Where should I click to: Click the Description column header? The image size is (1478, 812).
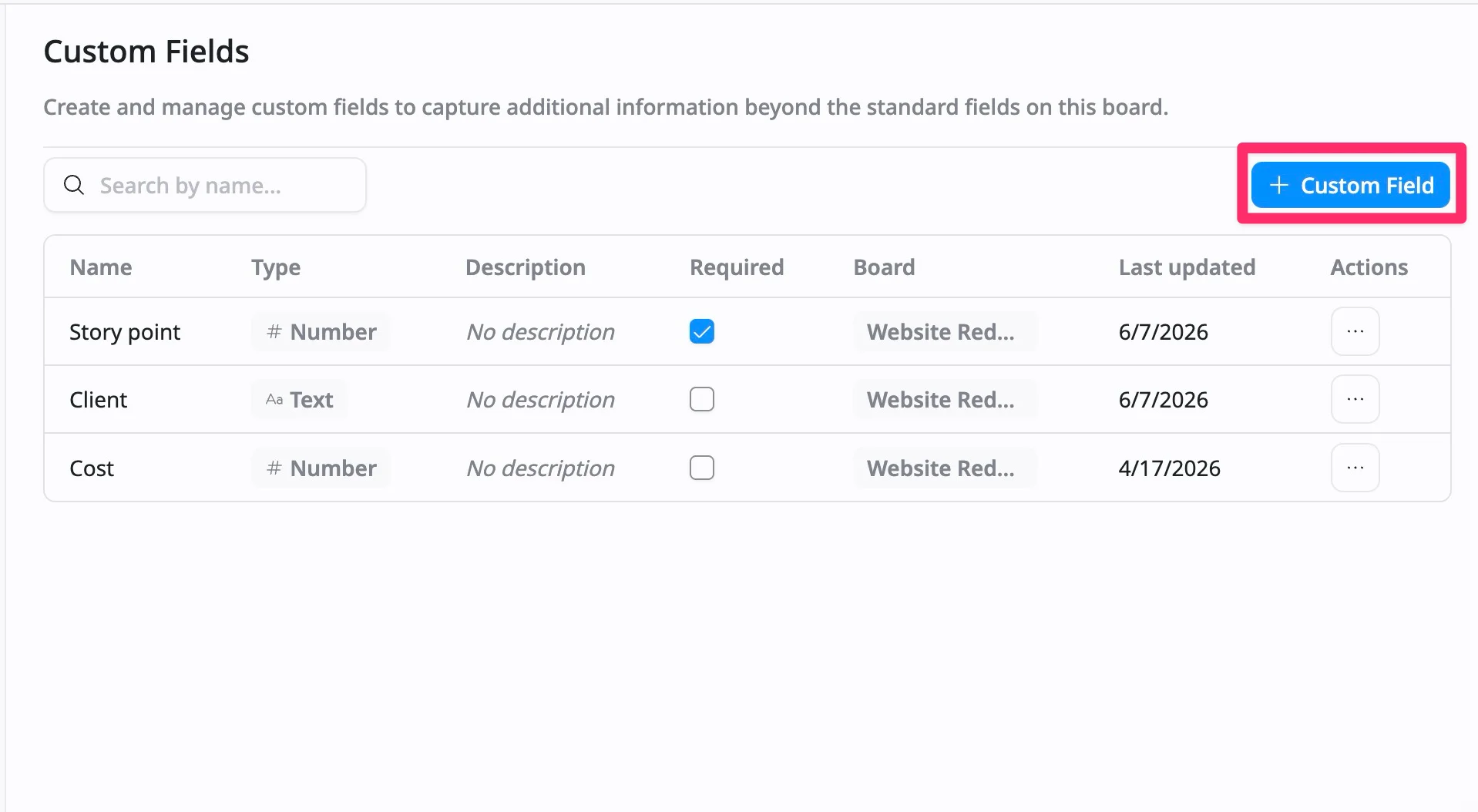[526, 267]
